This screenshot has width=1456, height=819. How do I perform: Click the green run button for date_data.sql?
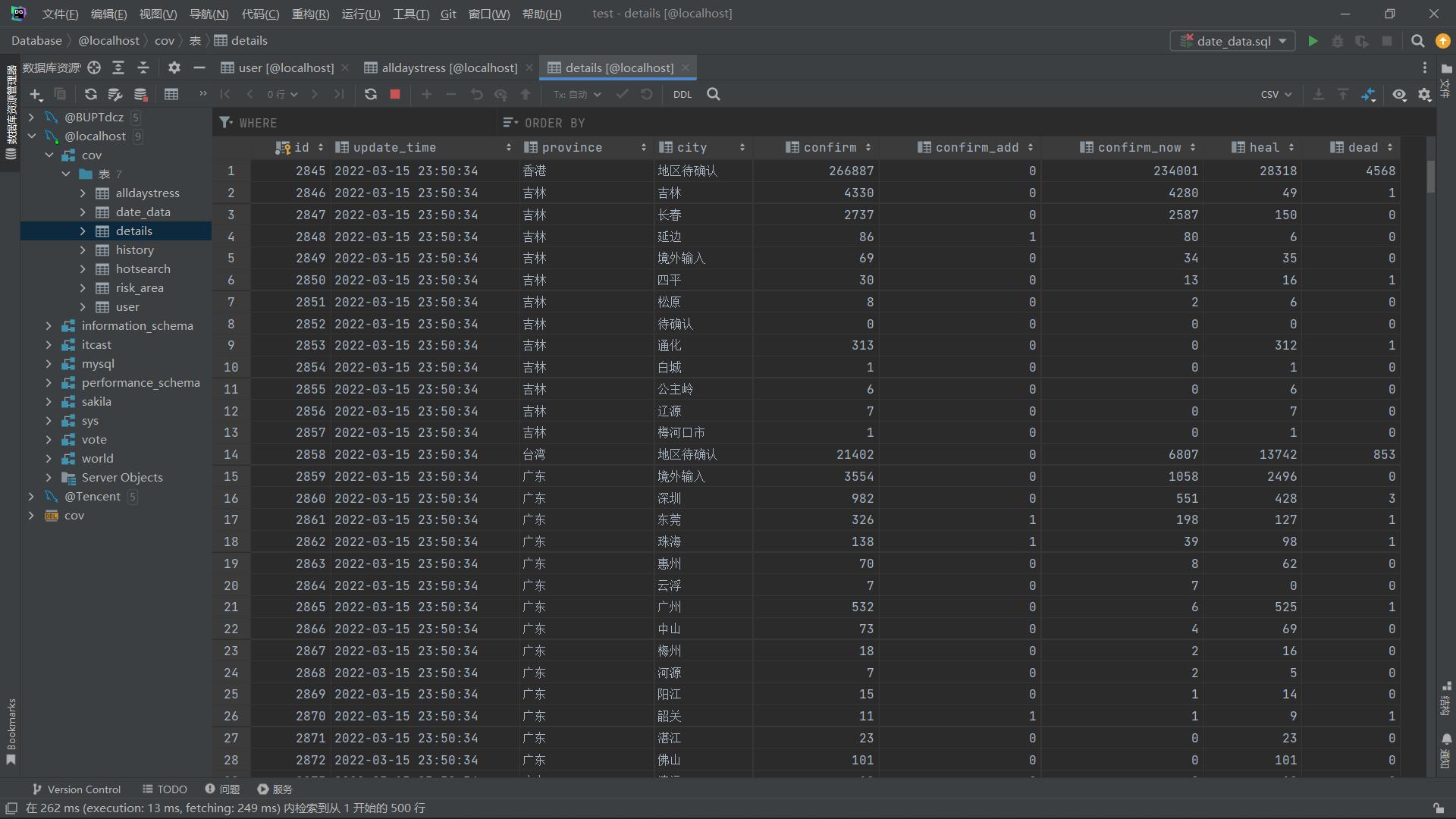click(1313, 41)
